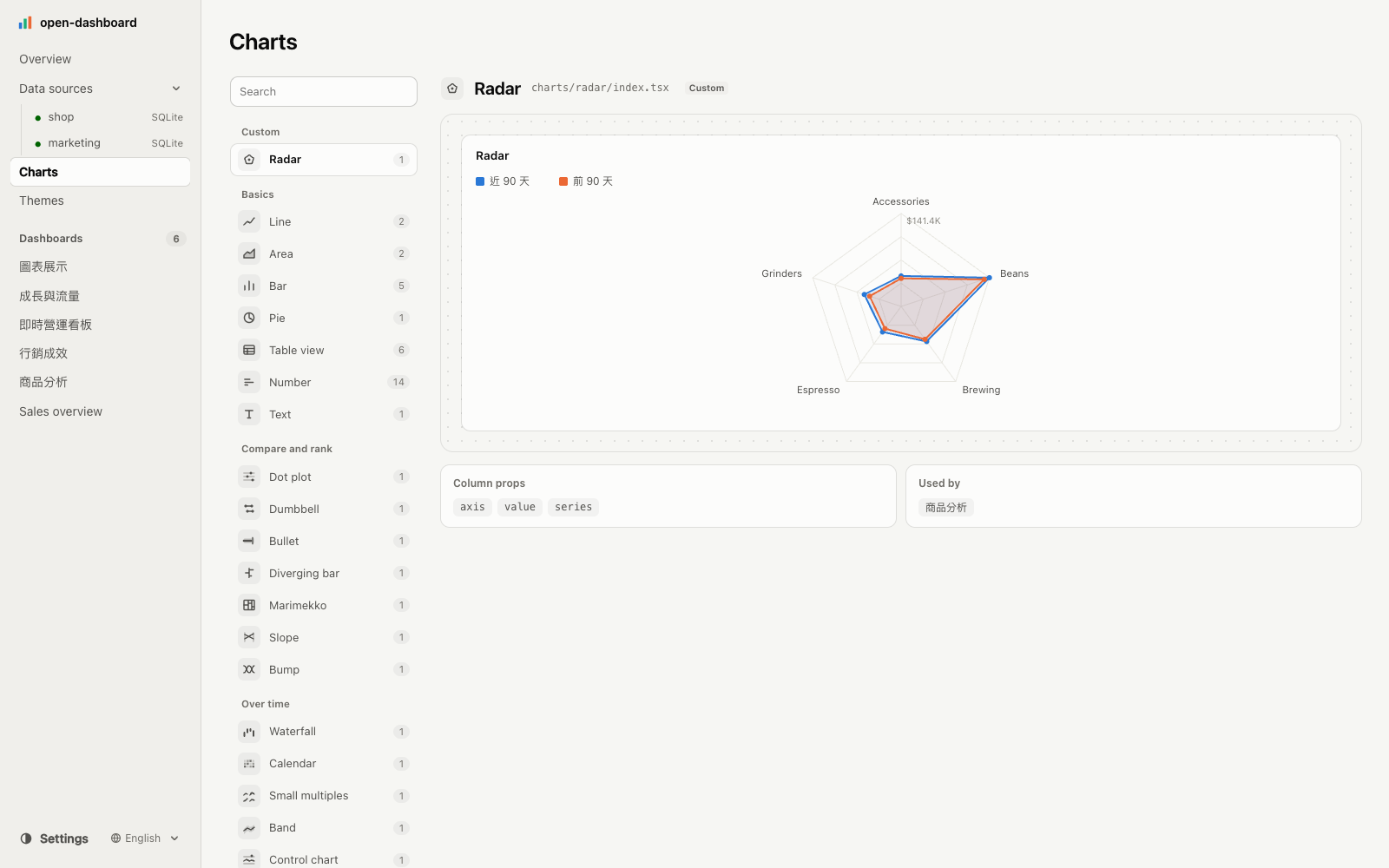Select the Calendar chart icon
Image resolution: width=1389 pixels, height=868 pixels.
tap(249, 764)
